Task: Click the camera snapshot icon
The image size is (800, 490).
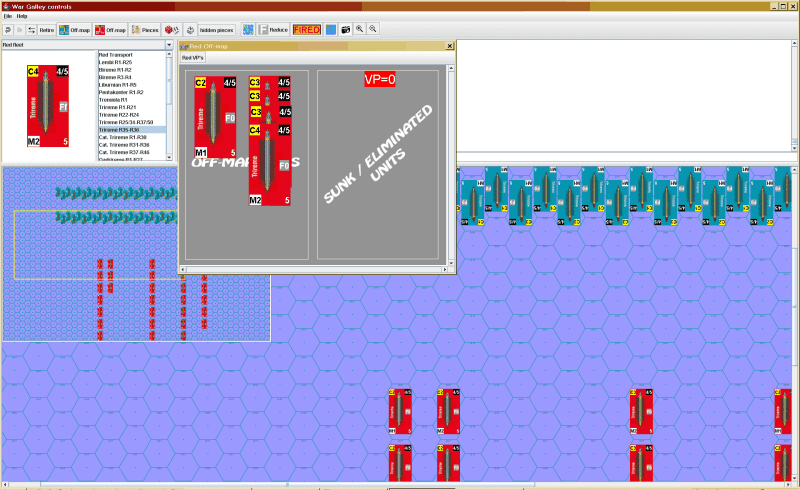Action: click(x=345, y=30)
